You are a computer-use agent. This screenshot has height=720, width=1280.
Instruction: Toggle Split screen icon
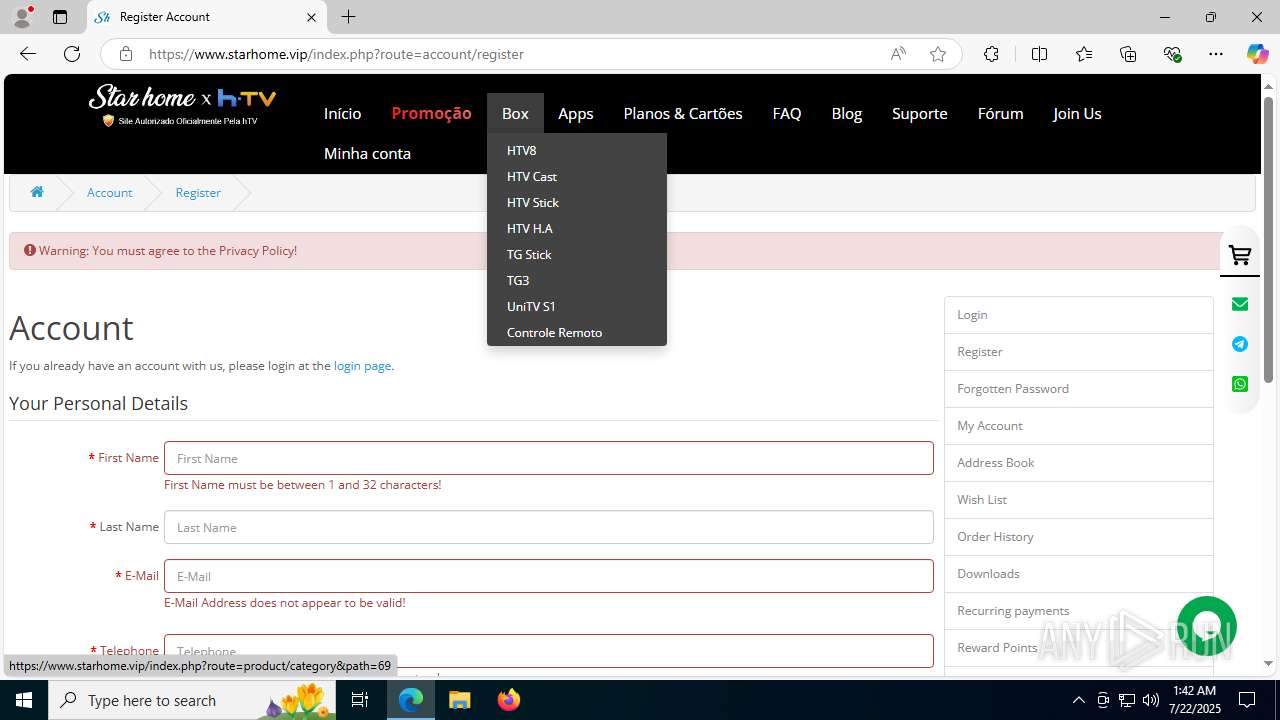coord(1040,54)
